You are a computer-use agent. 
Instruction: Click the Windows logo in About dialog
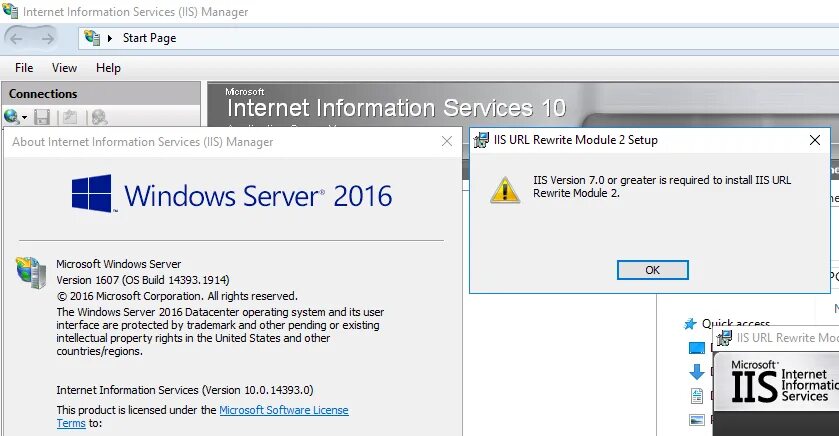[x=92, y=193]
